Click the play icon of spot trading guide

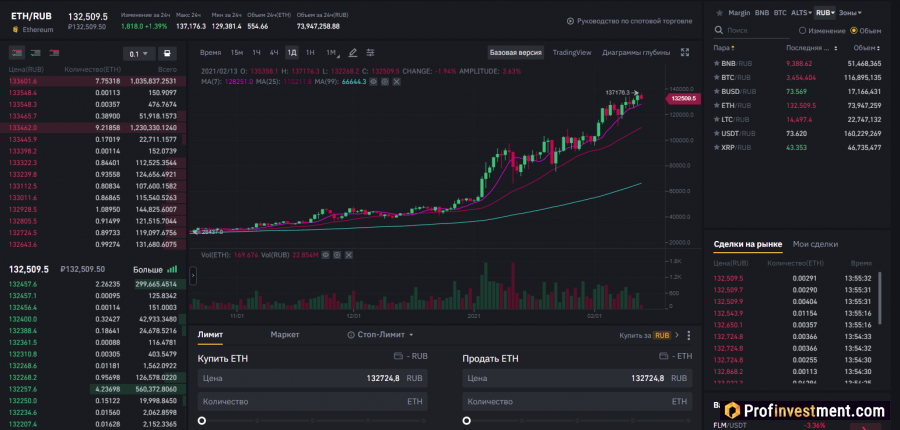tap(570, 21)
